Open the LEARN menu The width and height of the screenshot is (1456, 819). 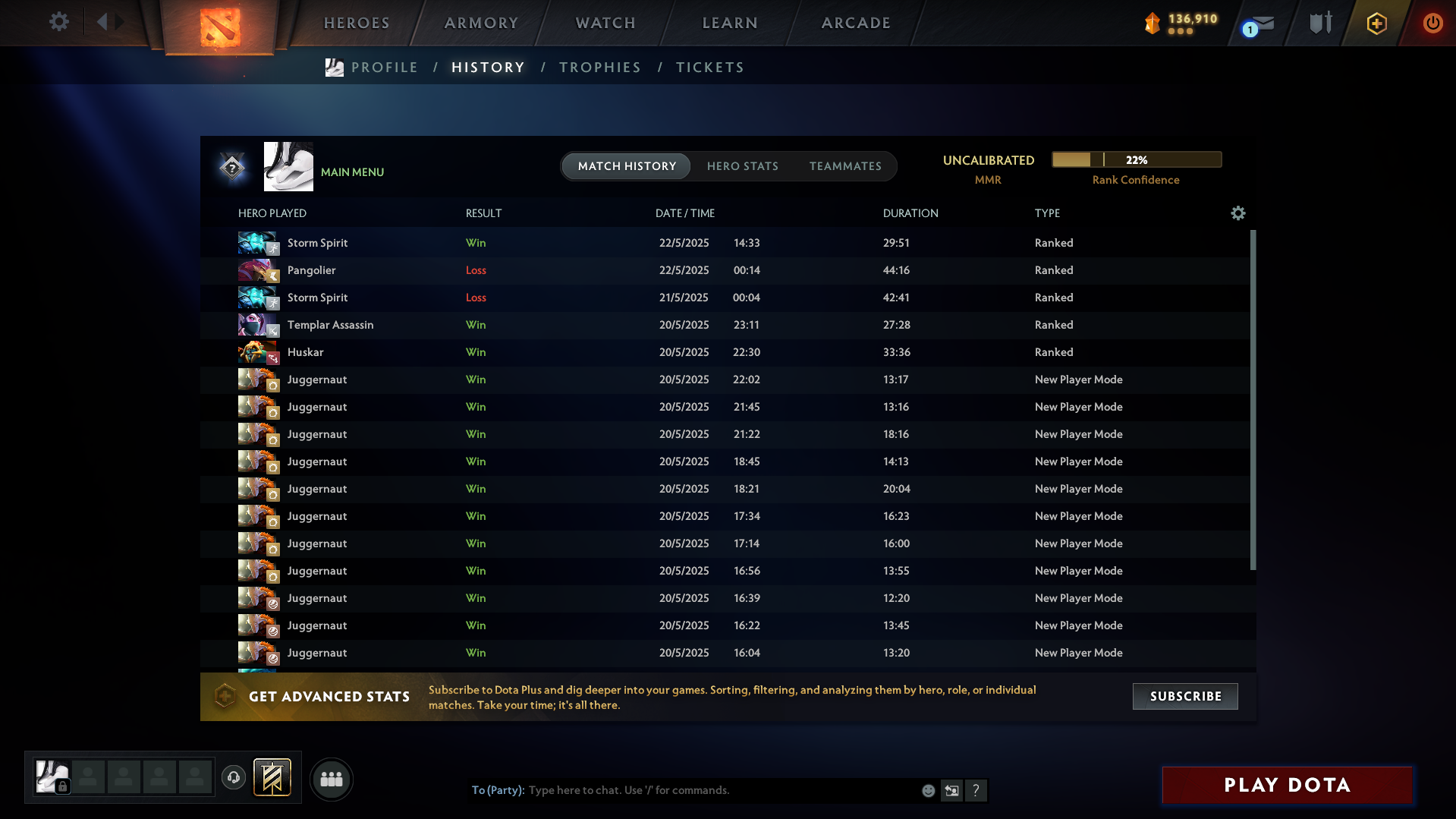coord(730,23)
